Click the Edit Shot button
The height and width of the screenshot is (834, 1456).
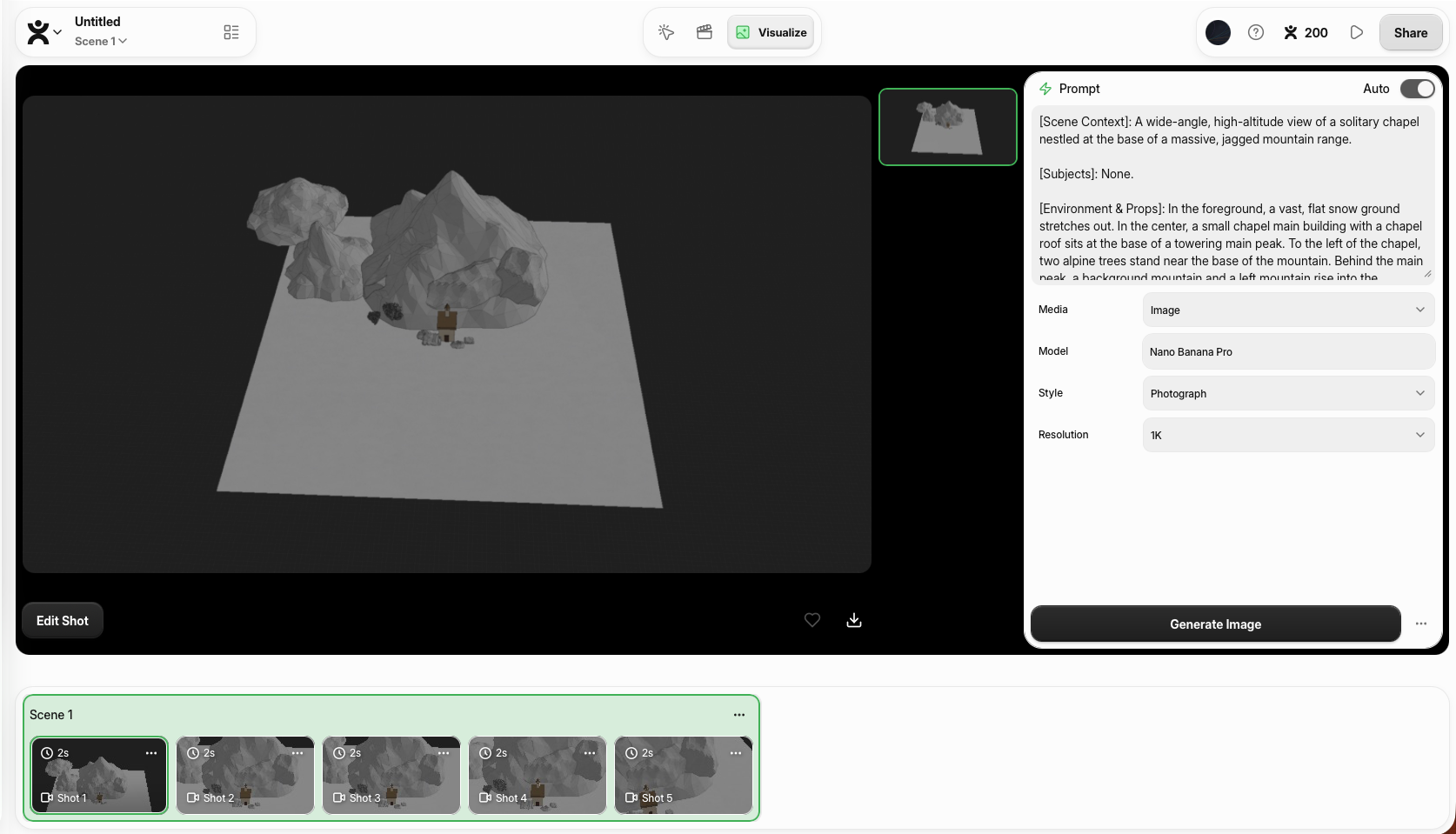(x=63, y=620)
